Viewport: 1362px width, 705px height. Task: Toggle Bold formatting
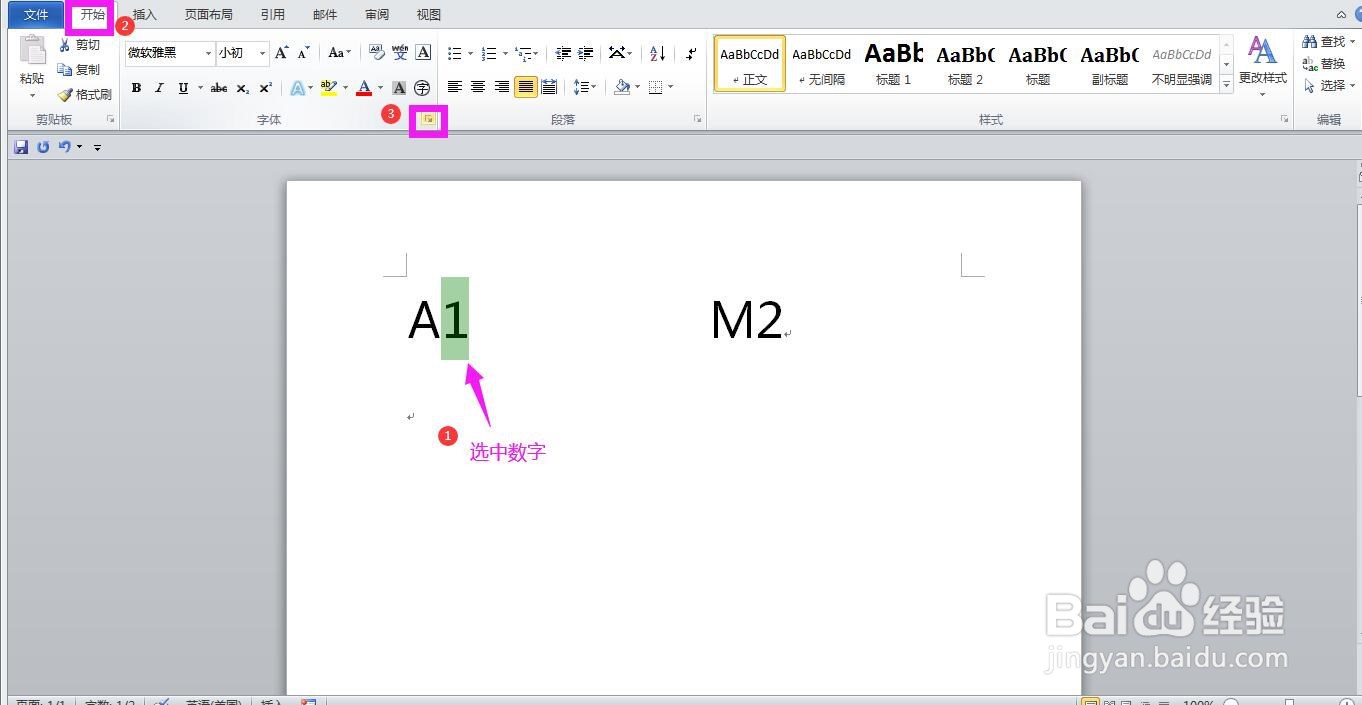[136, 88]
